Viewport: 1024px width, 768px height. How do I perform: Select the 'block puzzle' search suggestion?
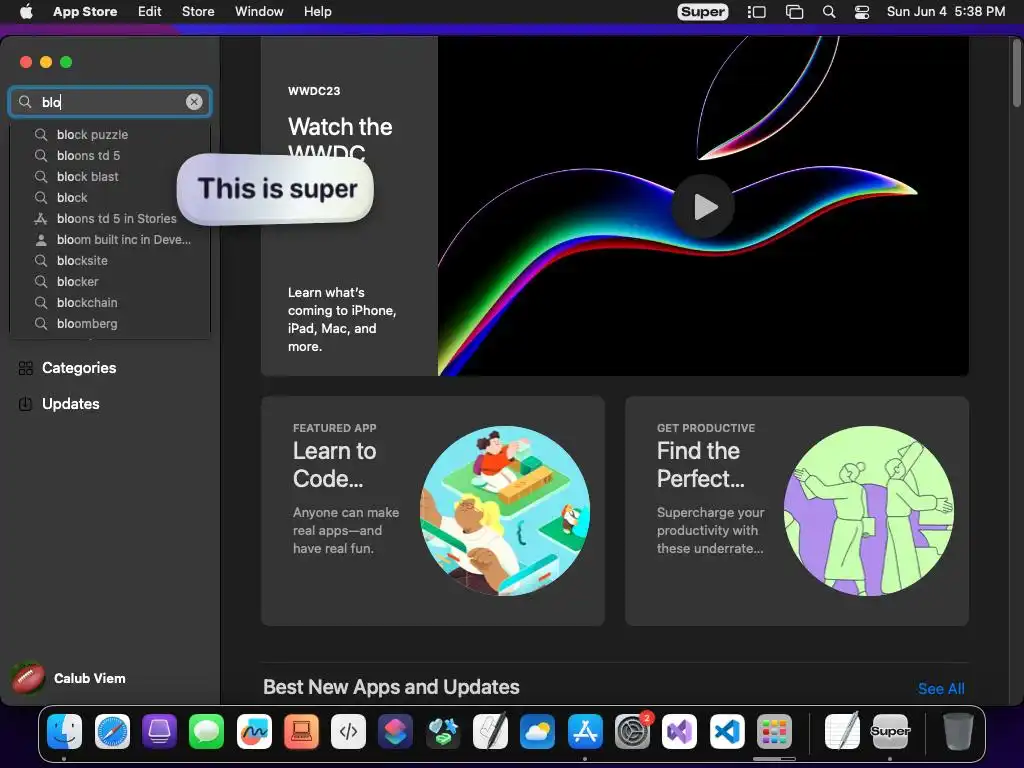coord(110,135)
